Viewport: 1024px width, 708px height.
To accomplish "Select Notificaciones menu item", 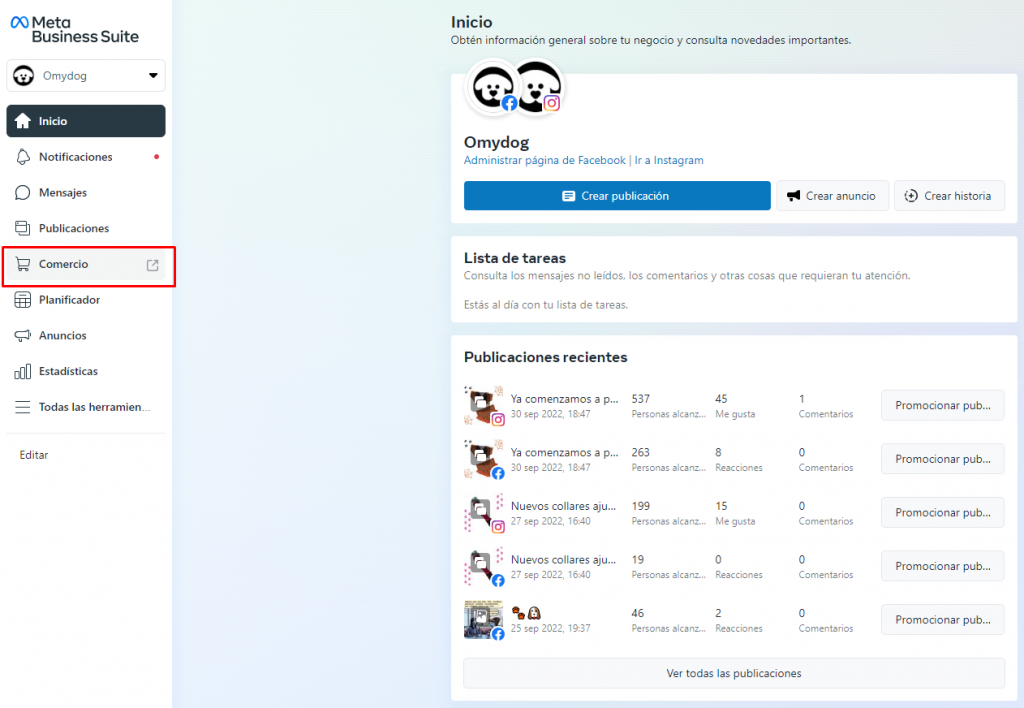I will 86,157.
